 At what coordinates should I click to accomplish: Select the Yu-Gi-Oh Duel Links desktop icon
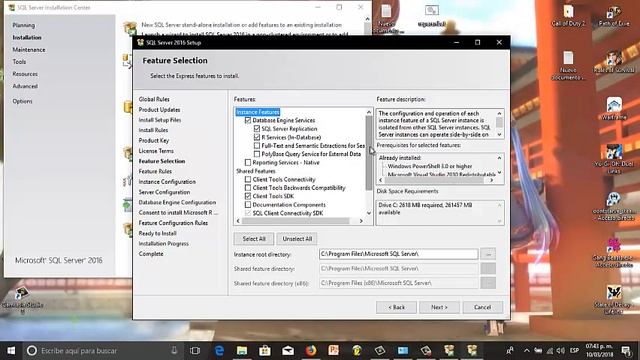614,159
